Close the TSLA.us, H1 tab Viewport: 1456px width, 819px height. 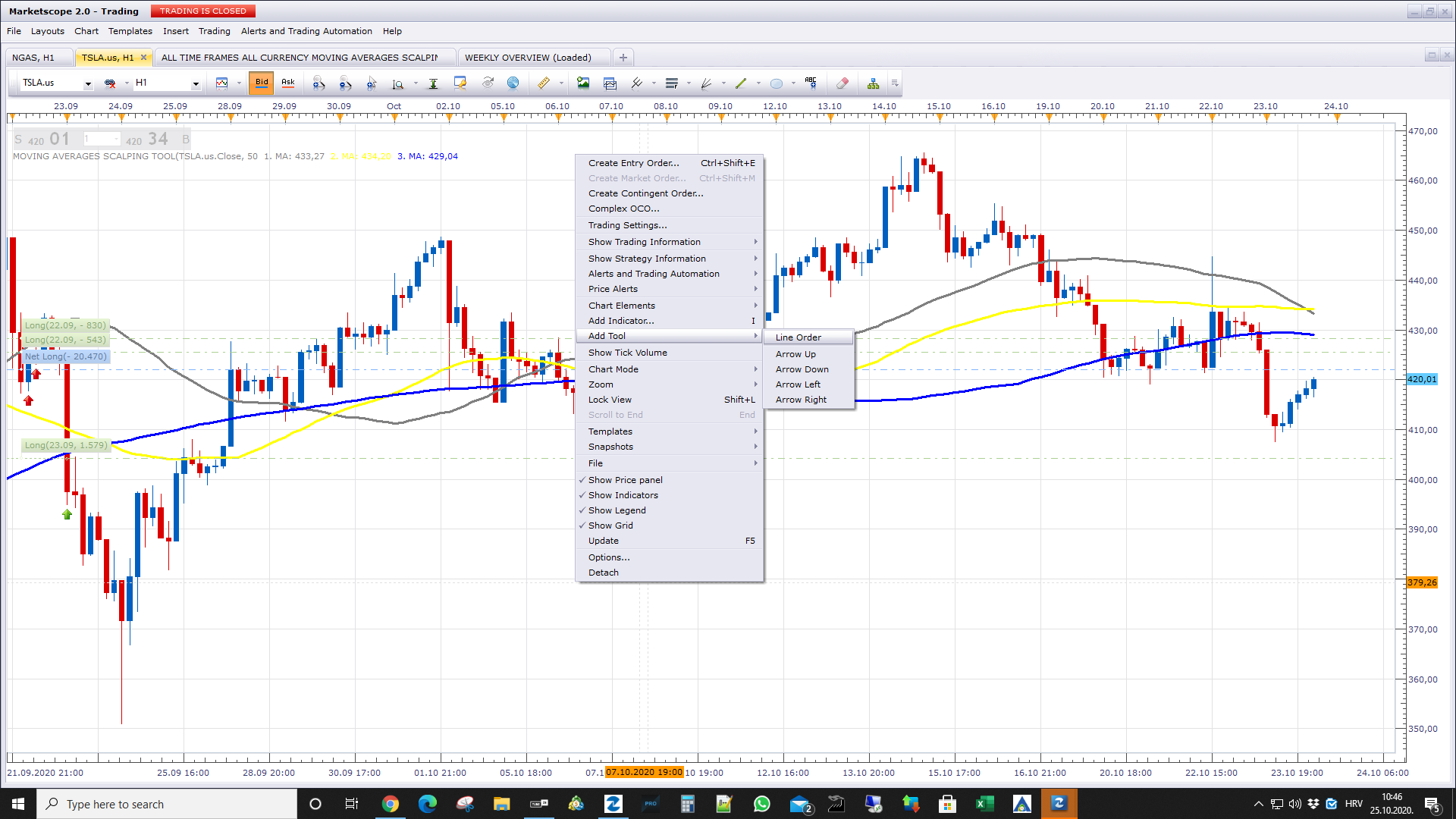[x=143, y=58]
